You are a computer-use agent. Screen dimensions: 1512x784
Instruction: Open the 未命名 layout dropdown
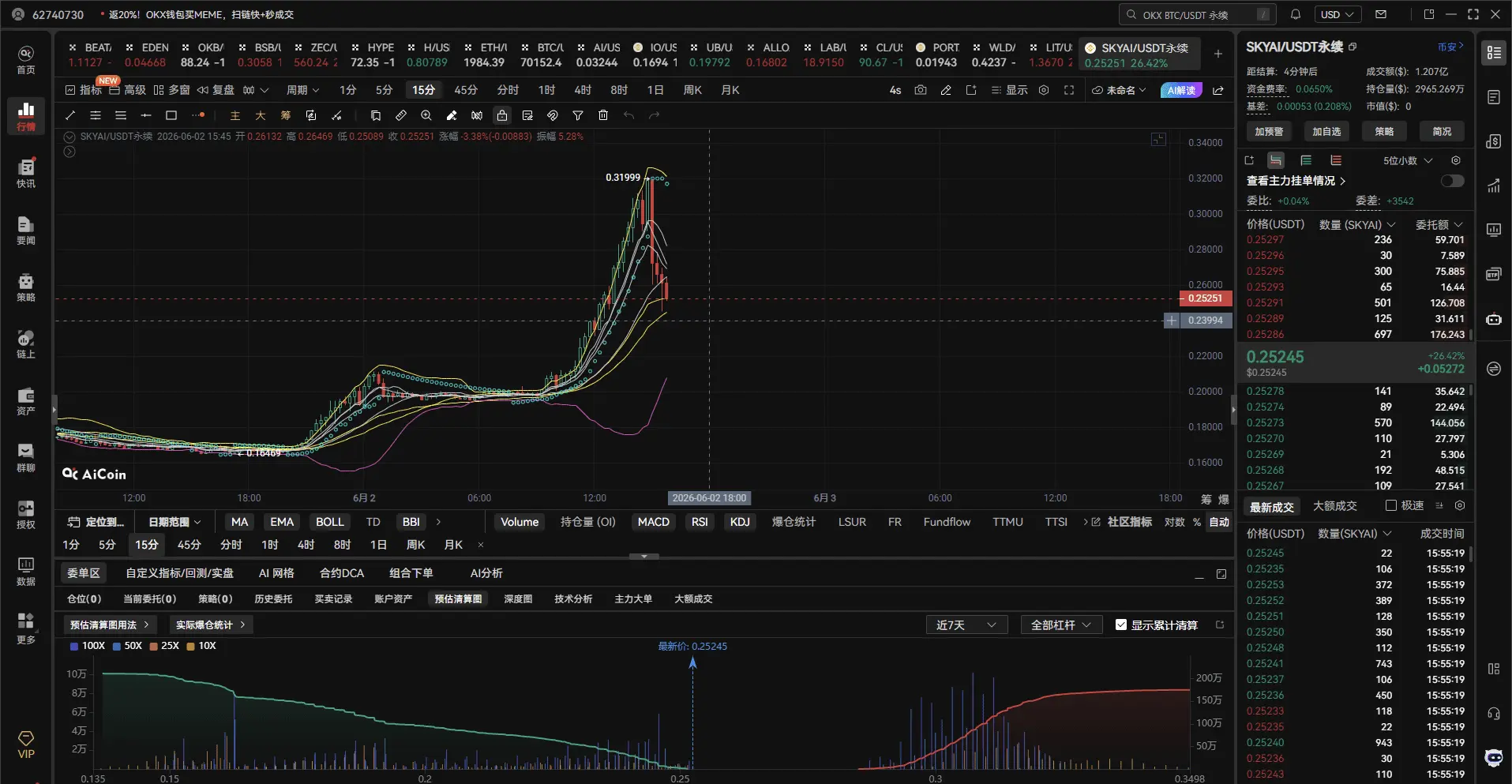click(1119, 90)
